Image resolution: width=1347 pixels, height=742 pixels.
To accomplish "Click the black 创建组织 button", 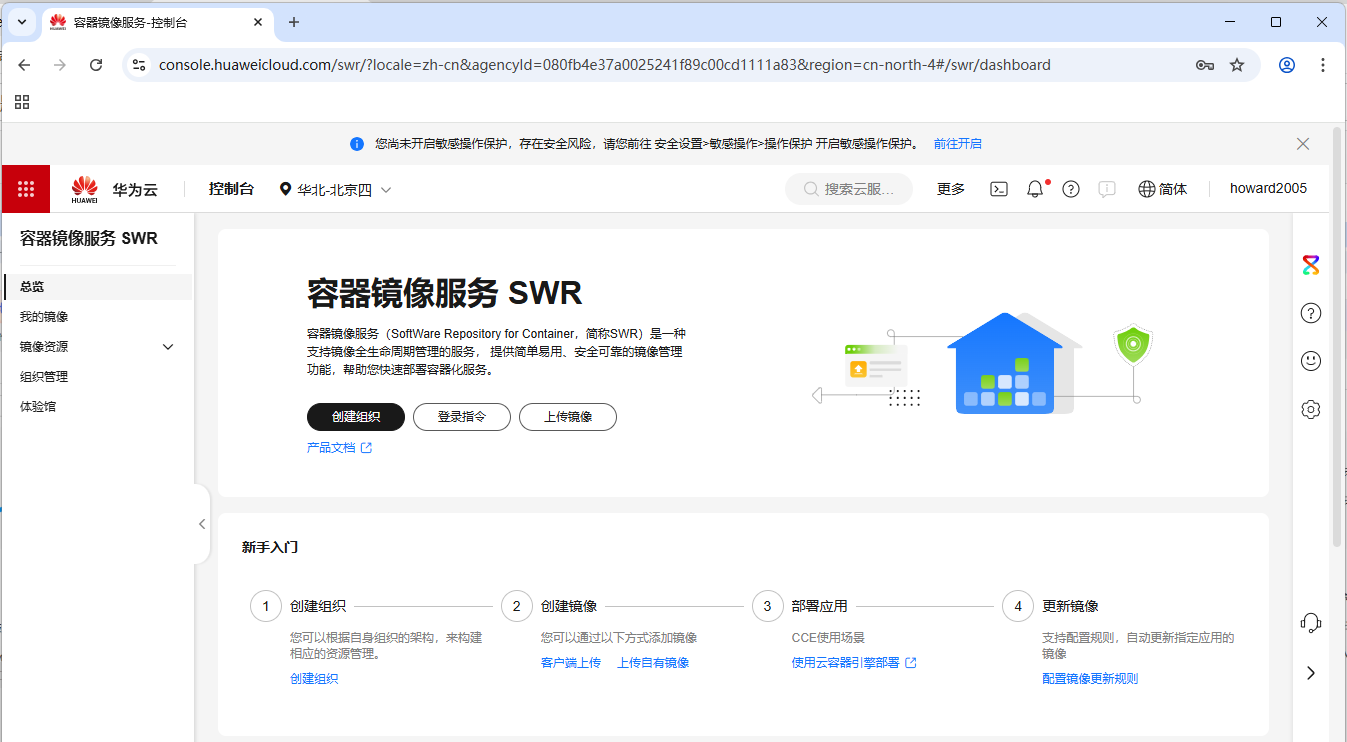I will (356, 417).
